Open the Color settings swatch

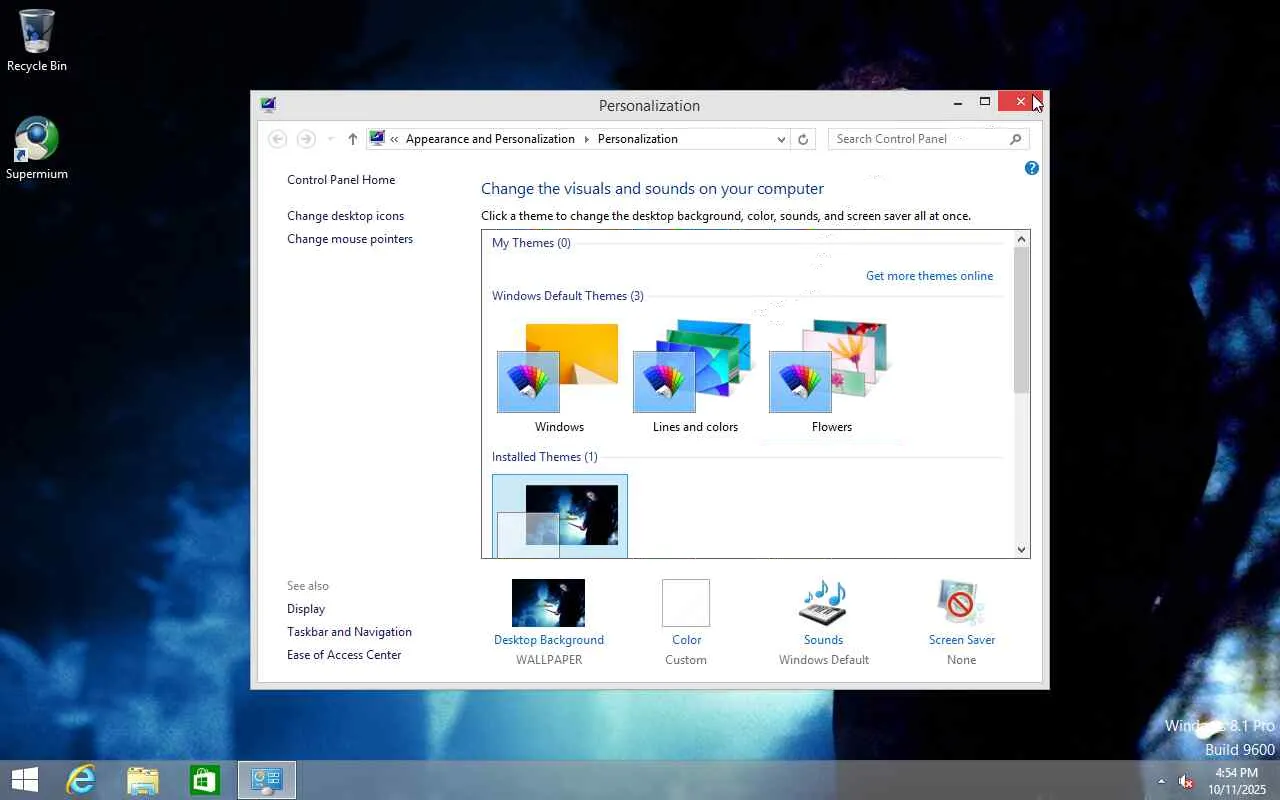coord(686,603)
